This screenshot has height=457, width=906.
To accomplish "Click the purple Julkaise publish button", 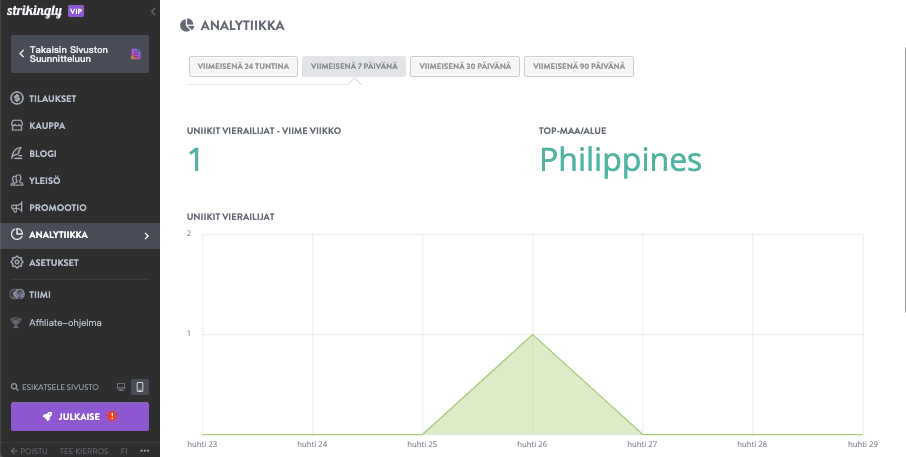I will point(80,416).
